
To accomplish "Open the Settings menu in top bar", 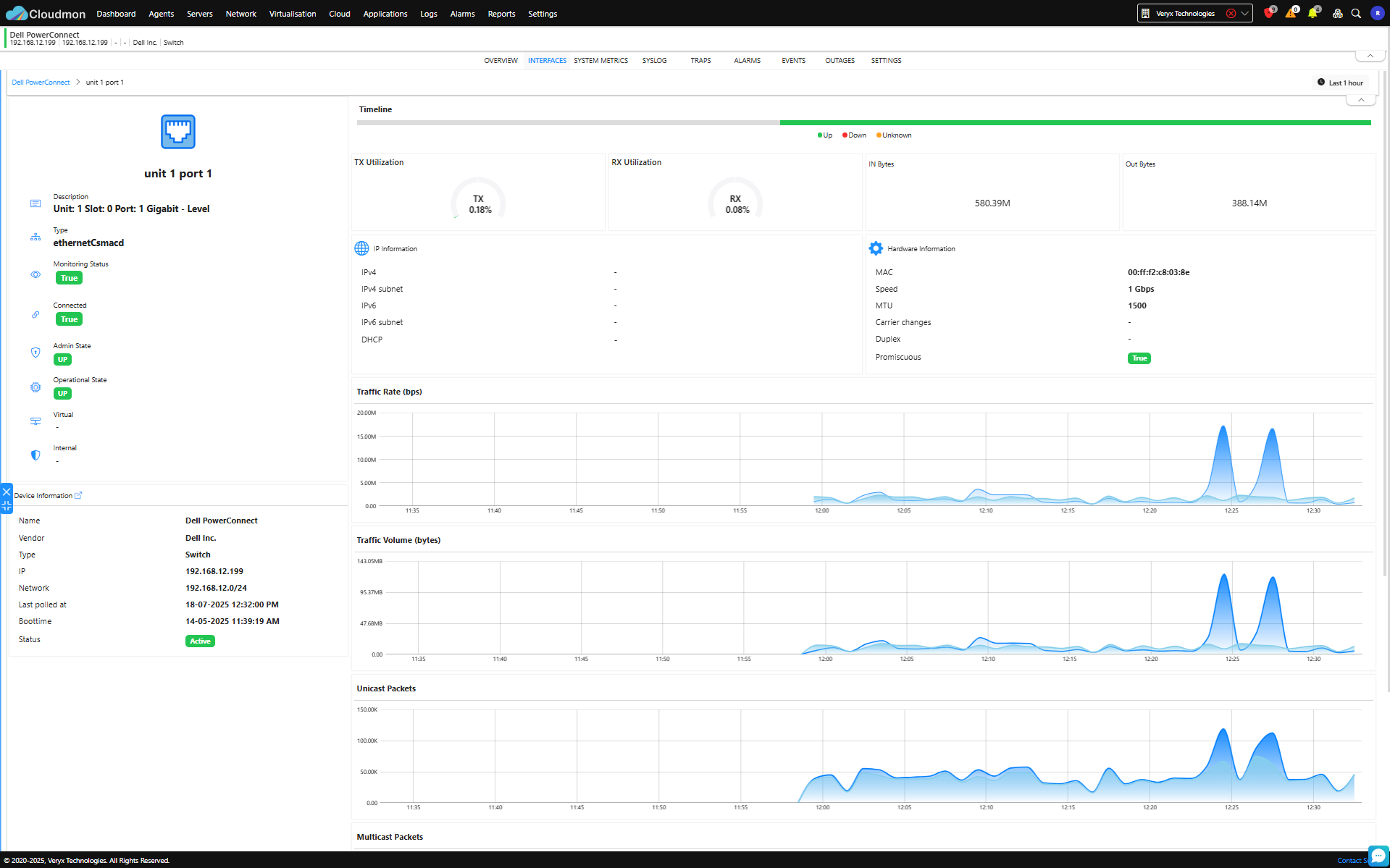I will pos(543,14).
